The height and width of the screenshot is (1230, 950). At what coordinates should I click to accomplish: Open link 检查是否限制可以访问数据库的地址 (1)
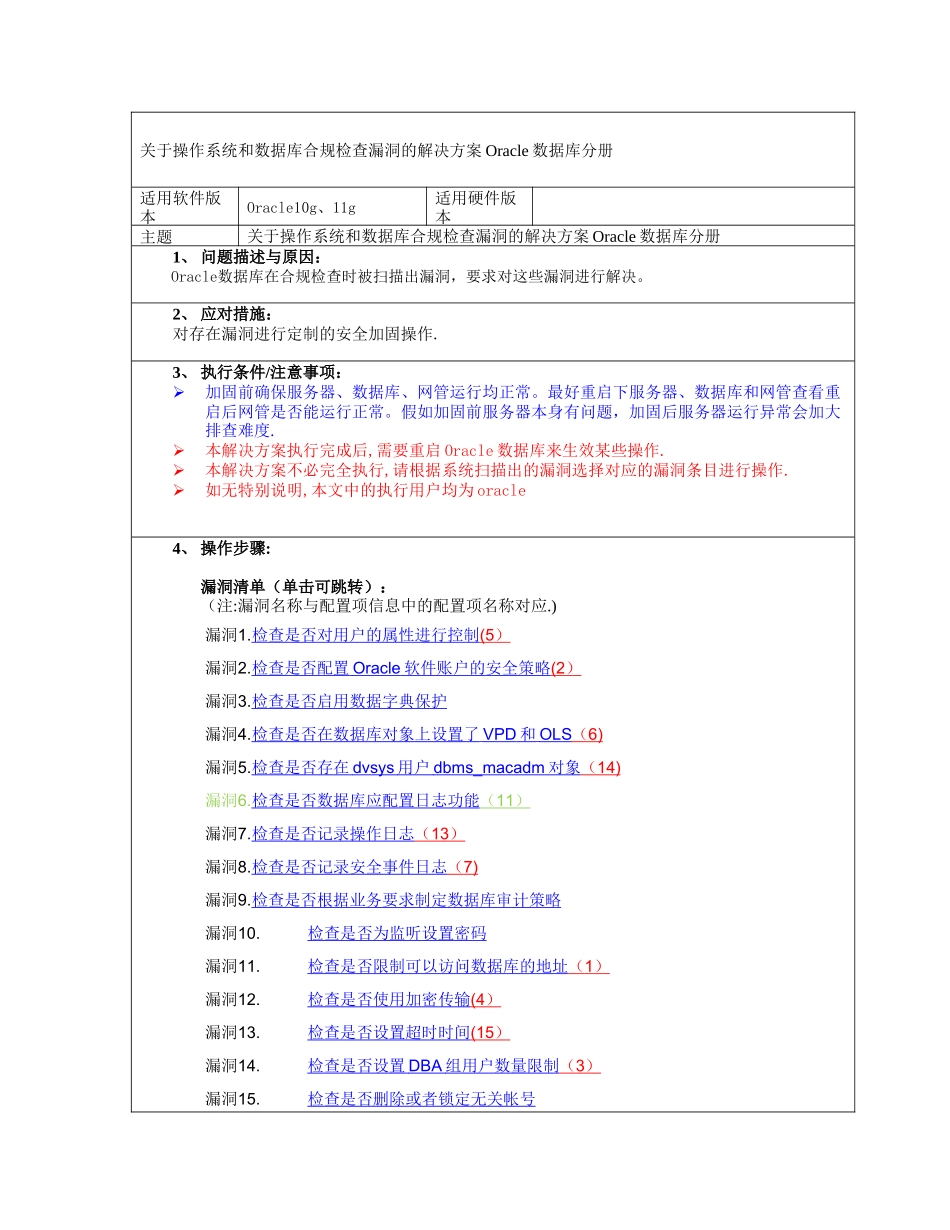tap(458, 966)
